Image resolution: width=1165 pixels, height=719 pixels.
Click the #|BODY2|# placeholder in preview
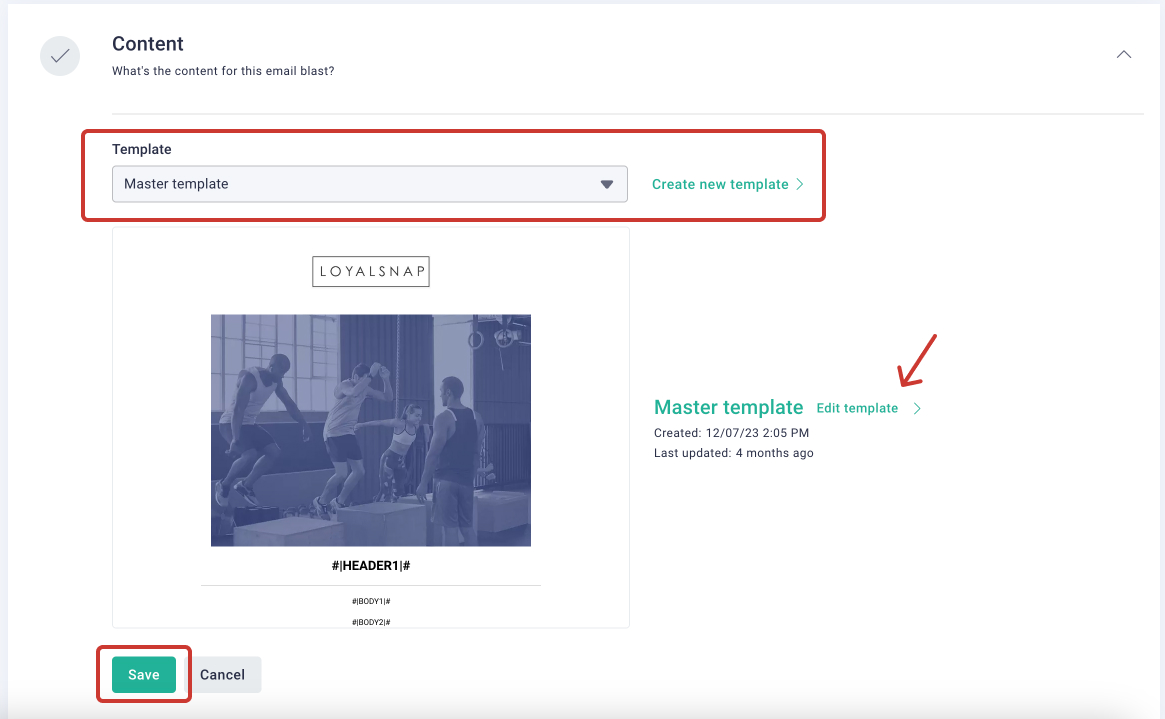[371, 622]
